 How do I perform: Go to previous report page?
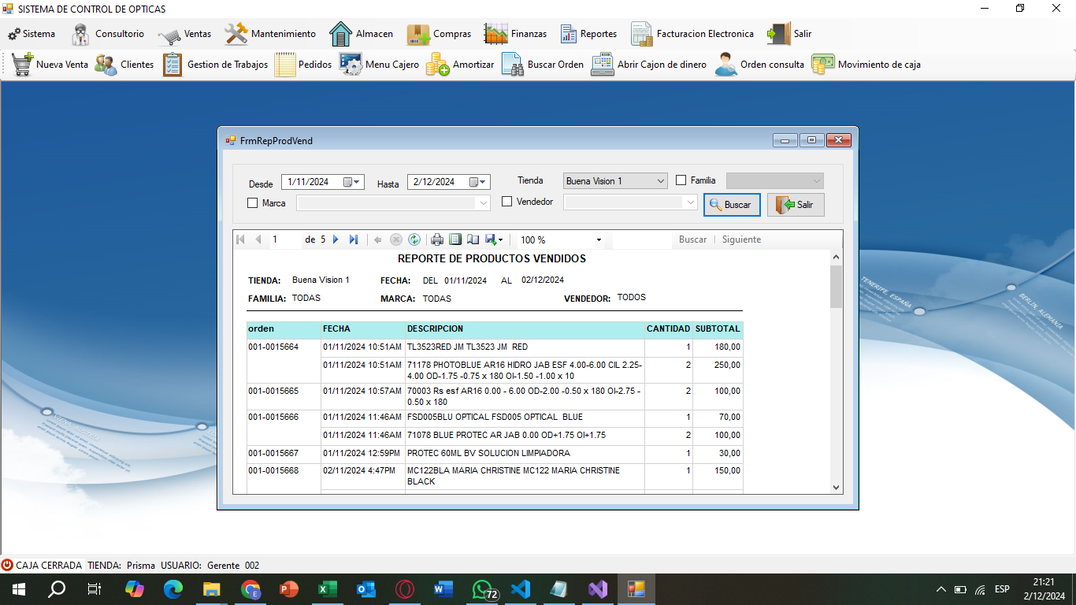click(258, 239)
